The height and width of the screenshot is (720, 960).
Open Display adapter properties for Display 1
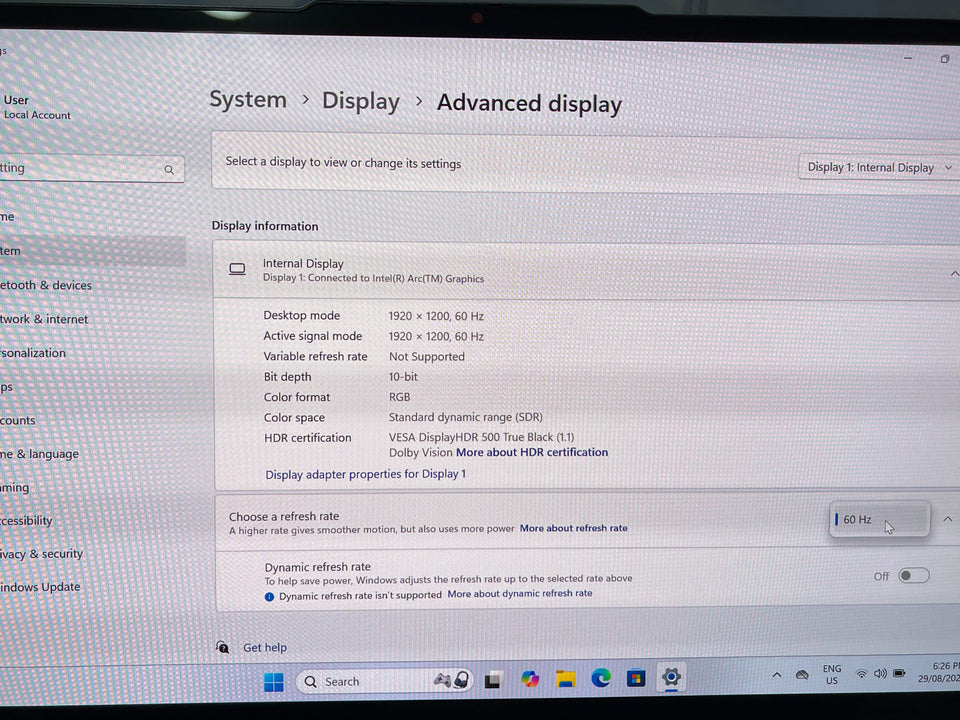tap(366, 474)
